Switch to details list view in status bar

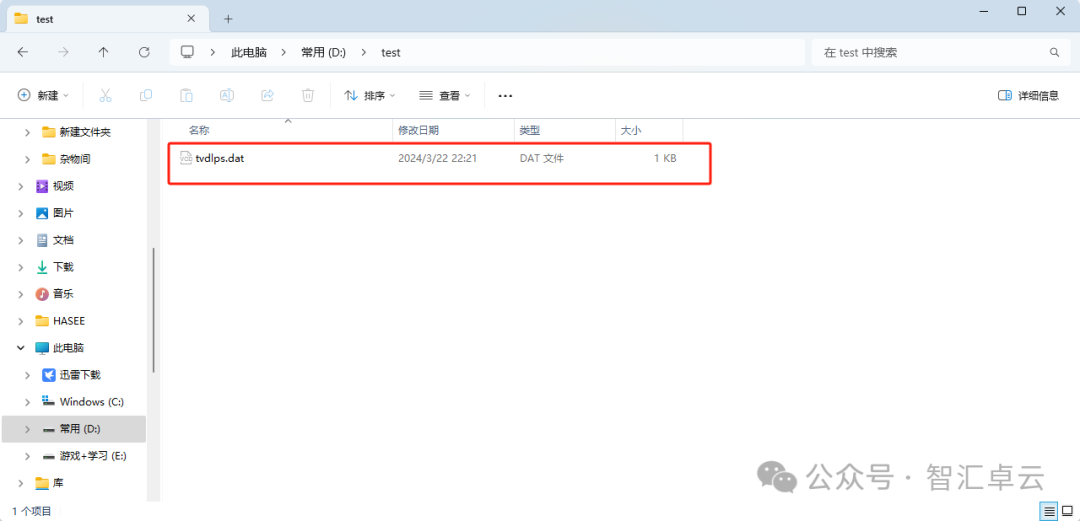[x=1049, y=511]
